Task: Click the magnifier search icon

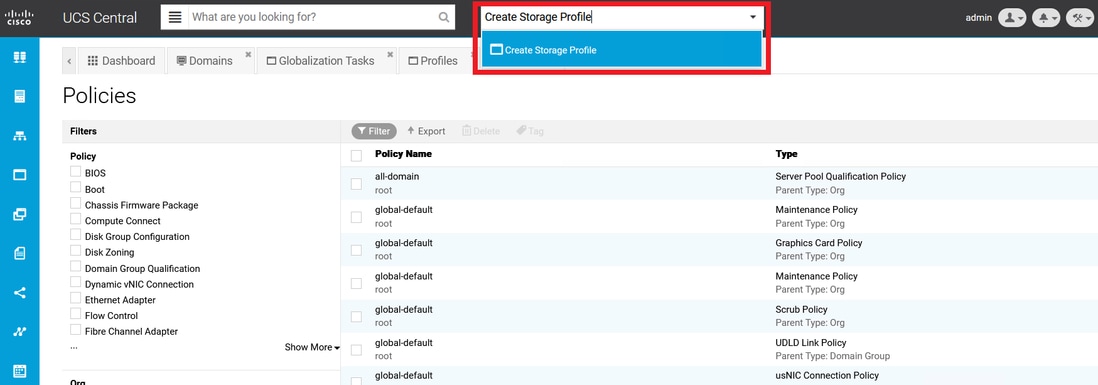Action: click(444, 18)
